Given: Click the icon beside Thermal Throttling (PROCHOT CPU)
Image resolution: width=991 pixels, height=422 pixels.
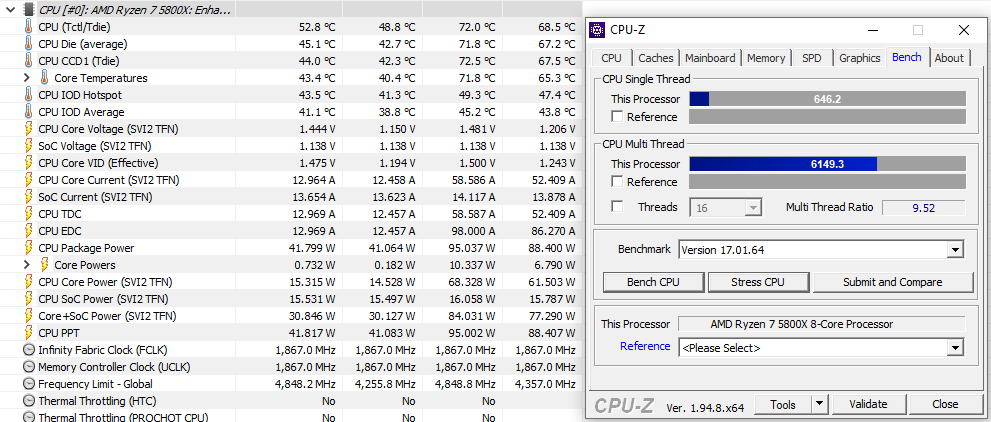Looking at the screenshot, I should [x=28, y=418].
